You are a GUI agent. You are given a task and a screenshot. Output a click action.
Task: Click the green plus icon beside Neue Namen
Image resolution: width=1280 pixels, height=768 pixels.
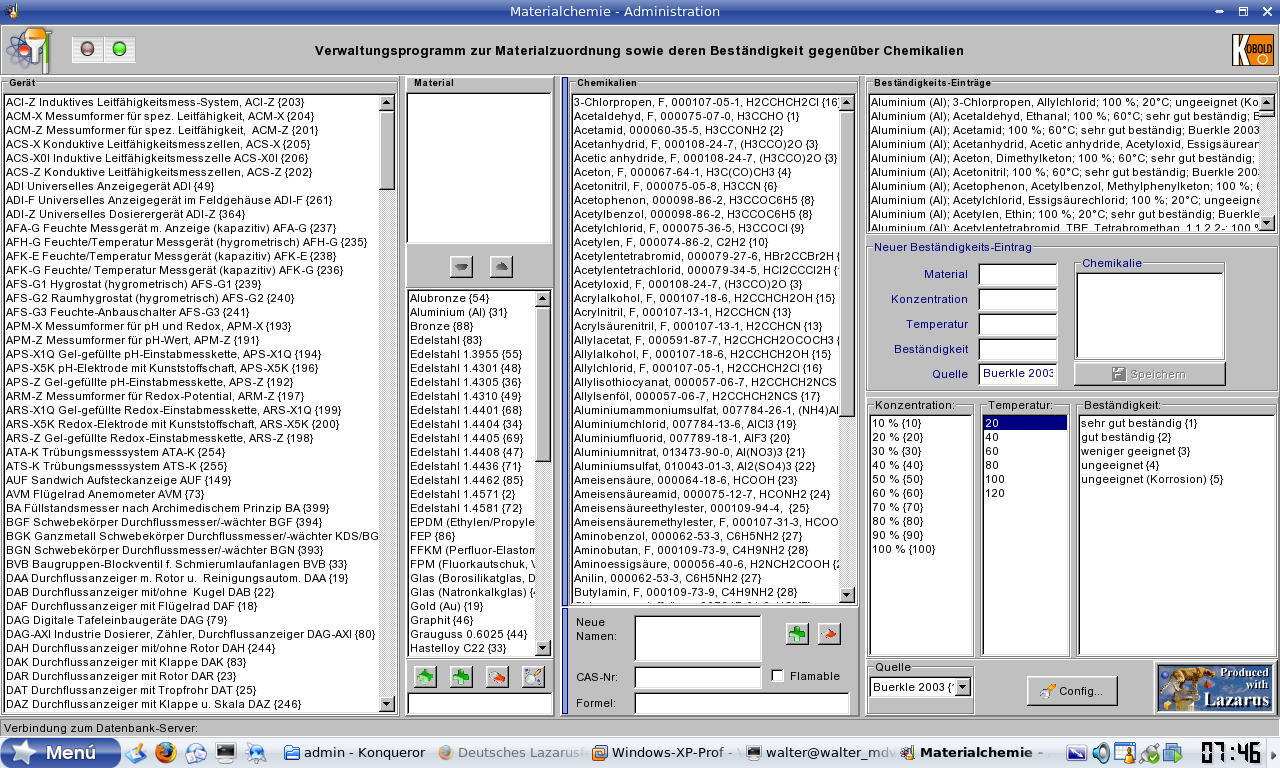point(797,632)
